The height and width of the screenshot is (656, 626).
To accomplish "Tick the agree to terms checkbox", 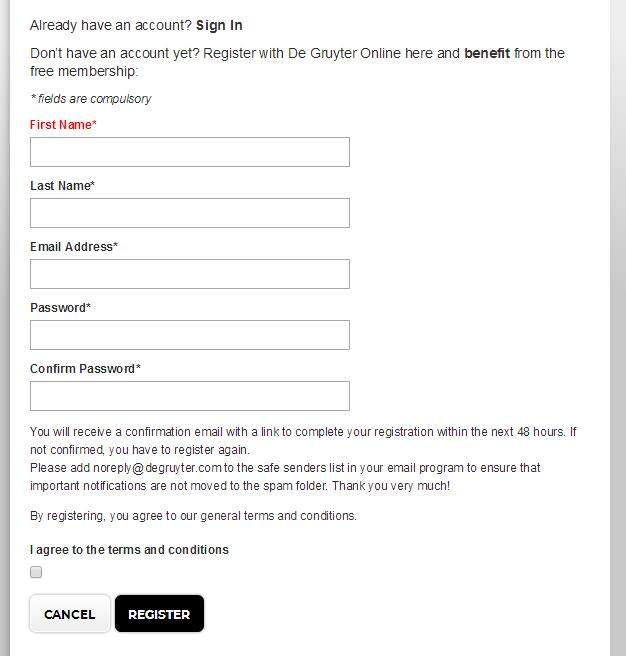I will coord(36,572).
